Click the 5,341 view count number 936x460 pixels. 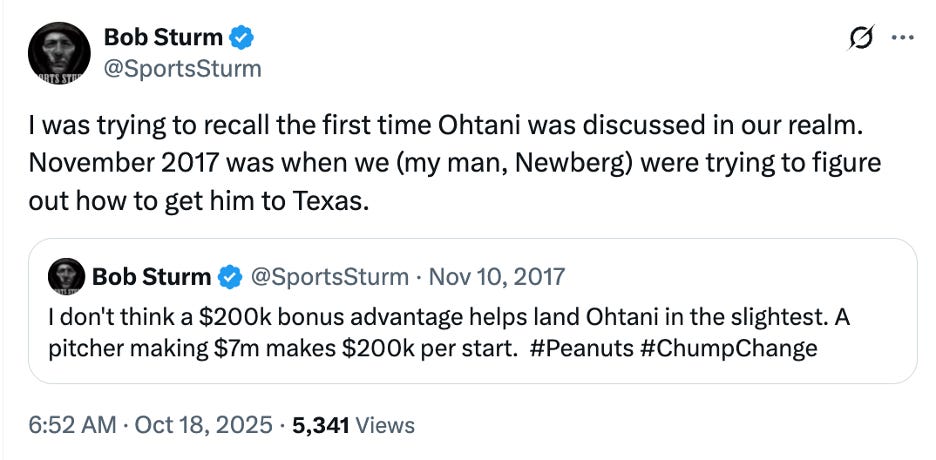(318, 425)
